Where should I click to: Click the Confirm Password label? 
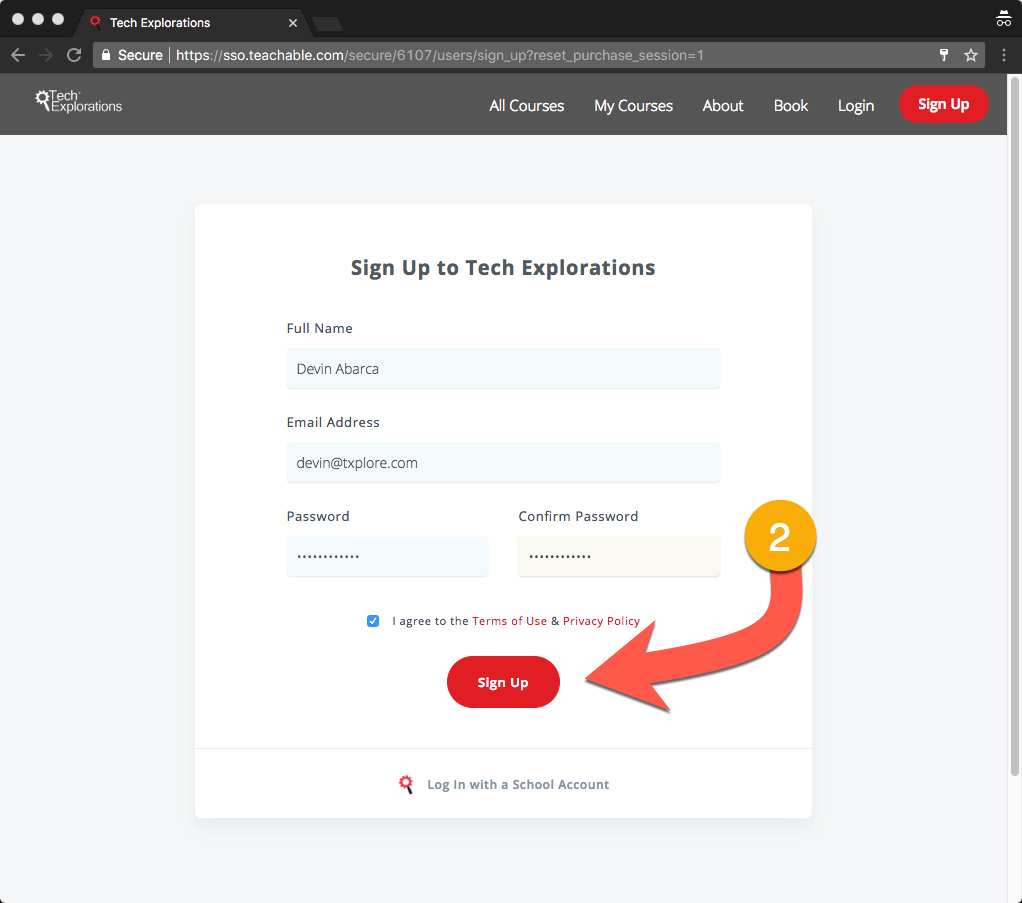tap(577, 516)
